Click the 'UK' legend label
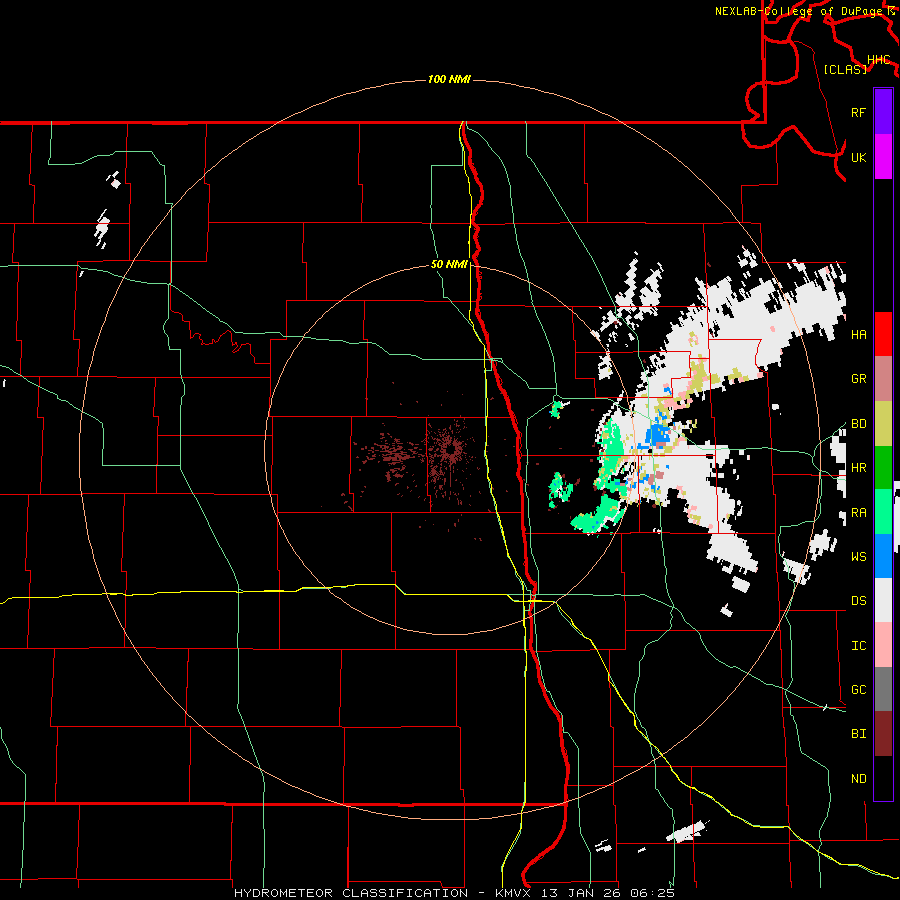This screenshot has height=900, width=900. click(858, 157)
